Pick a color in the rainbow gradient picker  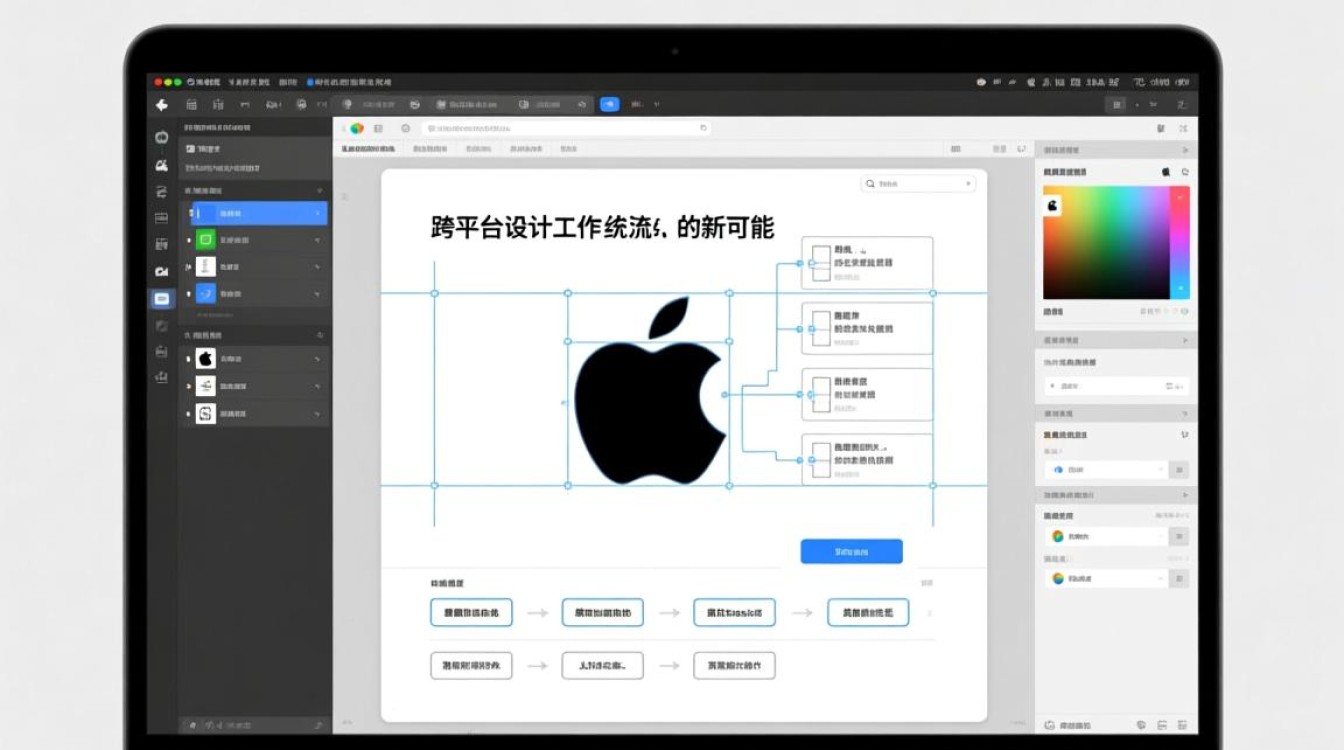point(1105,242)
